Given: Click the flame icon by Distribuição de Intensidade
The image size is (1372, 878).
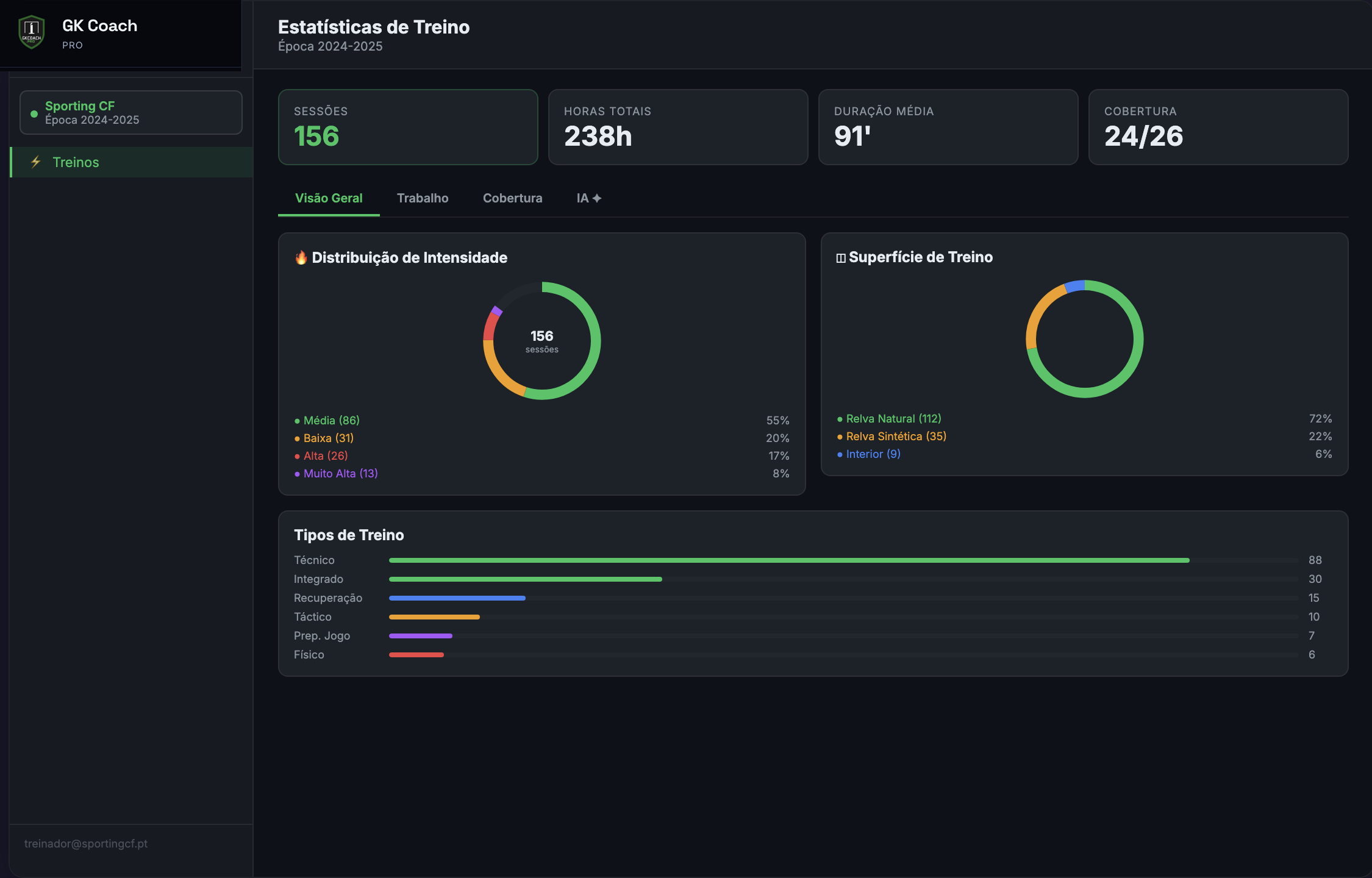Looking at the screenshot, I should coord(301,257).
